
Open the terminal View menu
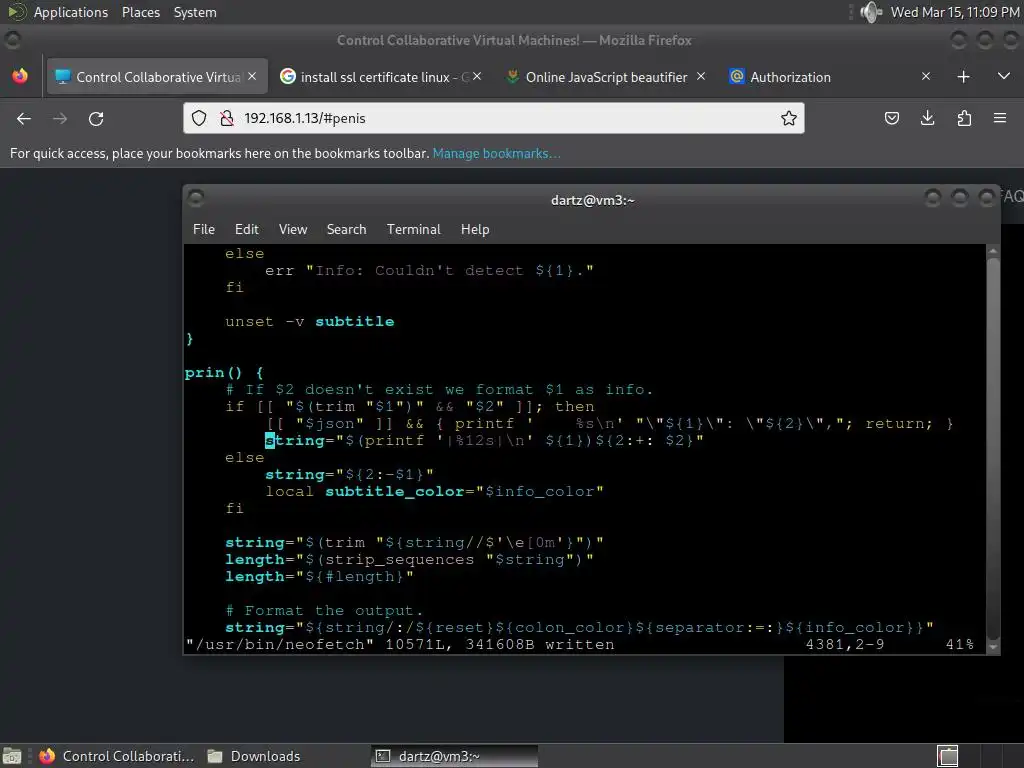click(293, 229)
